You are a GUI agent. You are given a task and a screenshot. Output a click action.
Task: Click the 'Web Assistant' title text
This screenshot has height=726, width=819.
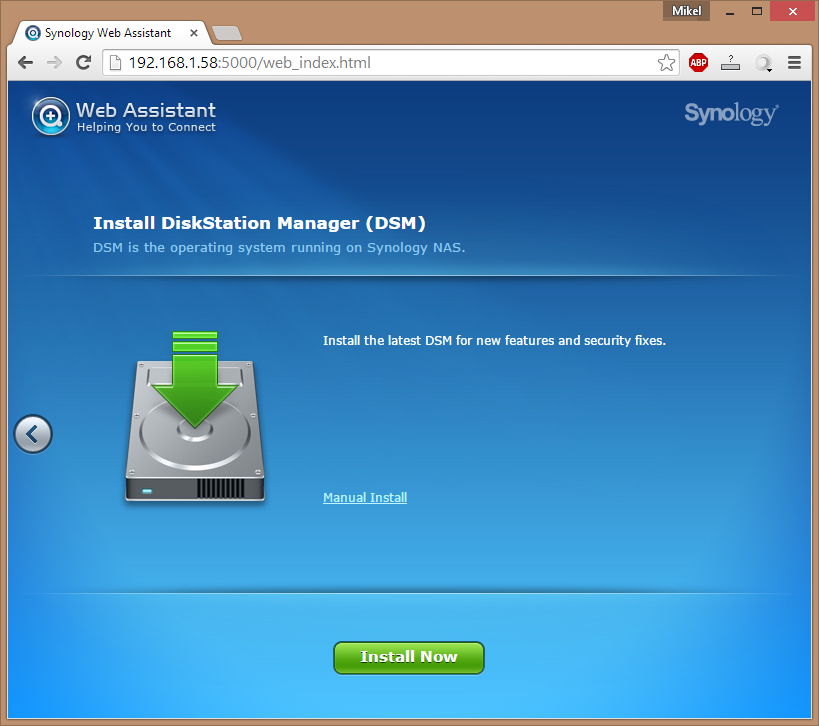point(146,110)
